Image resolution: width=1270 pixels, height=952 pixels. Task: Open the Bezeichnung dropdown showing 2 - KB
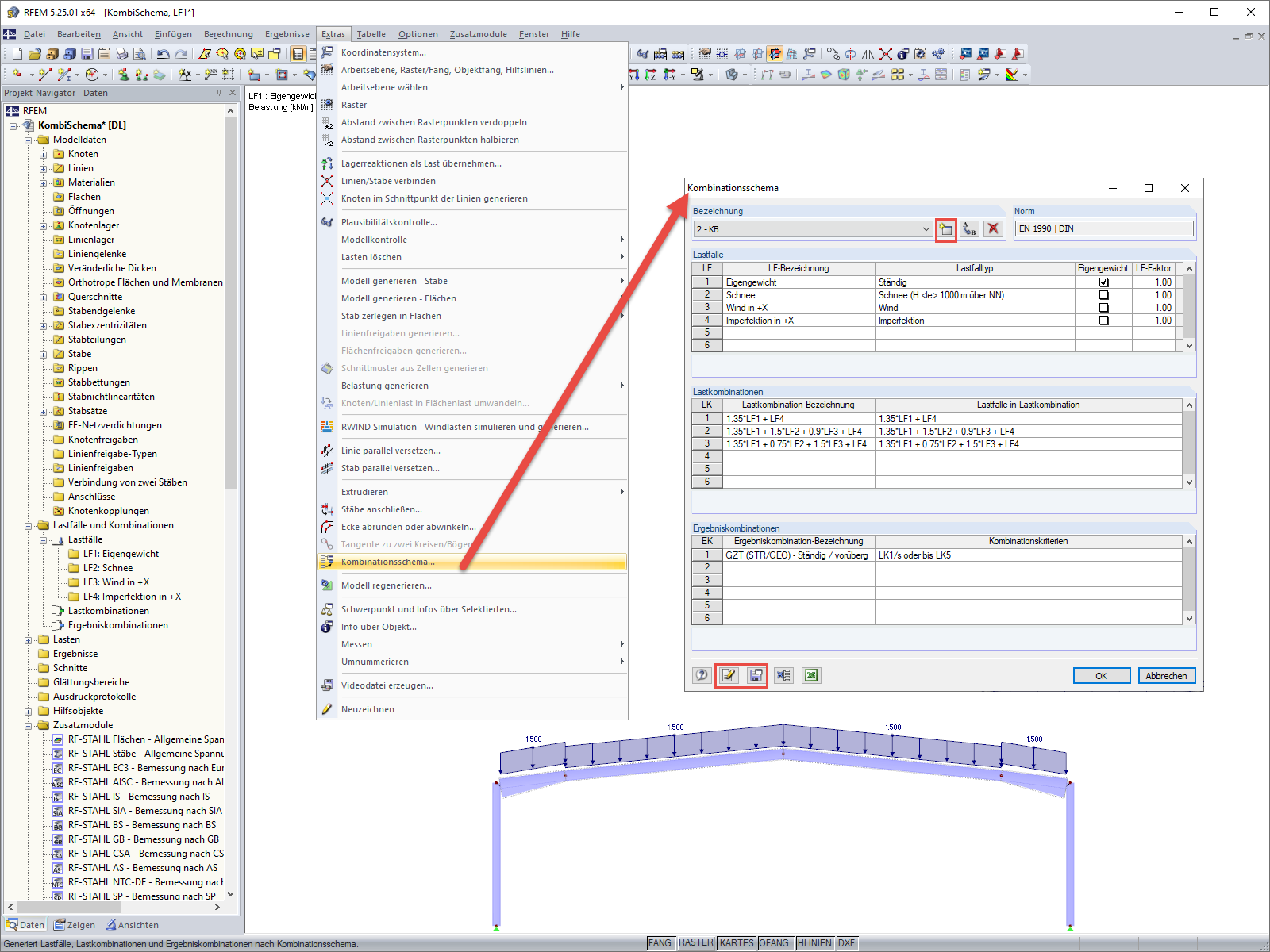(813, 229)
